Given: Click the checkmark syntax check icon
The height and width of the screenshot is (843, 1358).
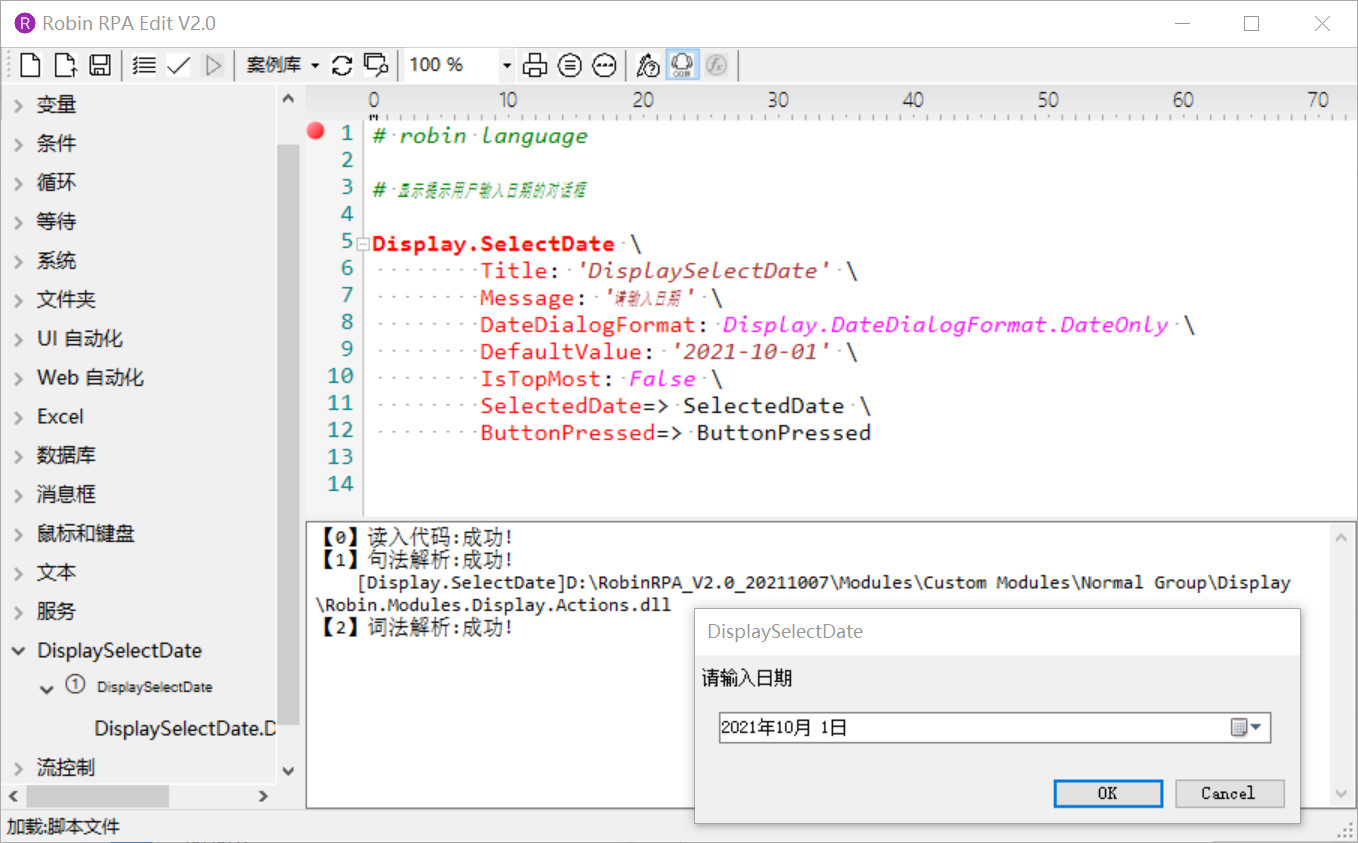Looking at the screenshot, I should click(x=178, y=66).
